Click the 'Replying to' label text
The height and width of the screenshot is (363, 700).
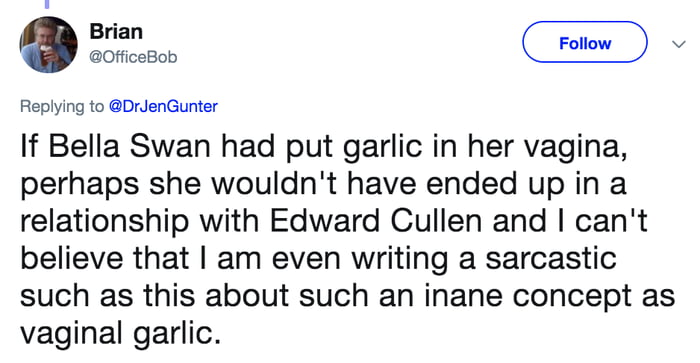click(x=62, y=106)
